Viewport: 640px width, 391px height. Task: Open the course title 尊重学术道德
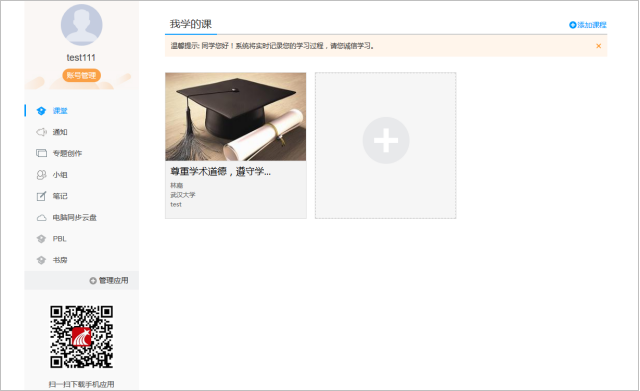point(220,172)
